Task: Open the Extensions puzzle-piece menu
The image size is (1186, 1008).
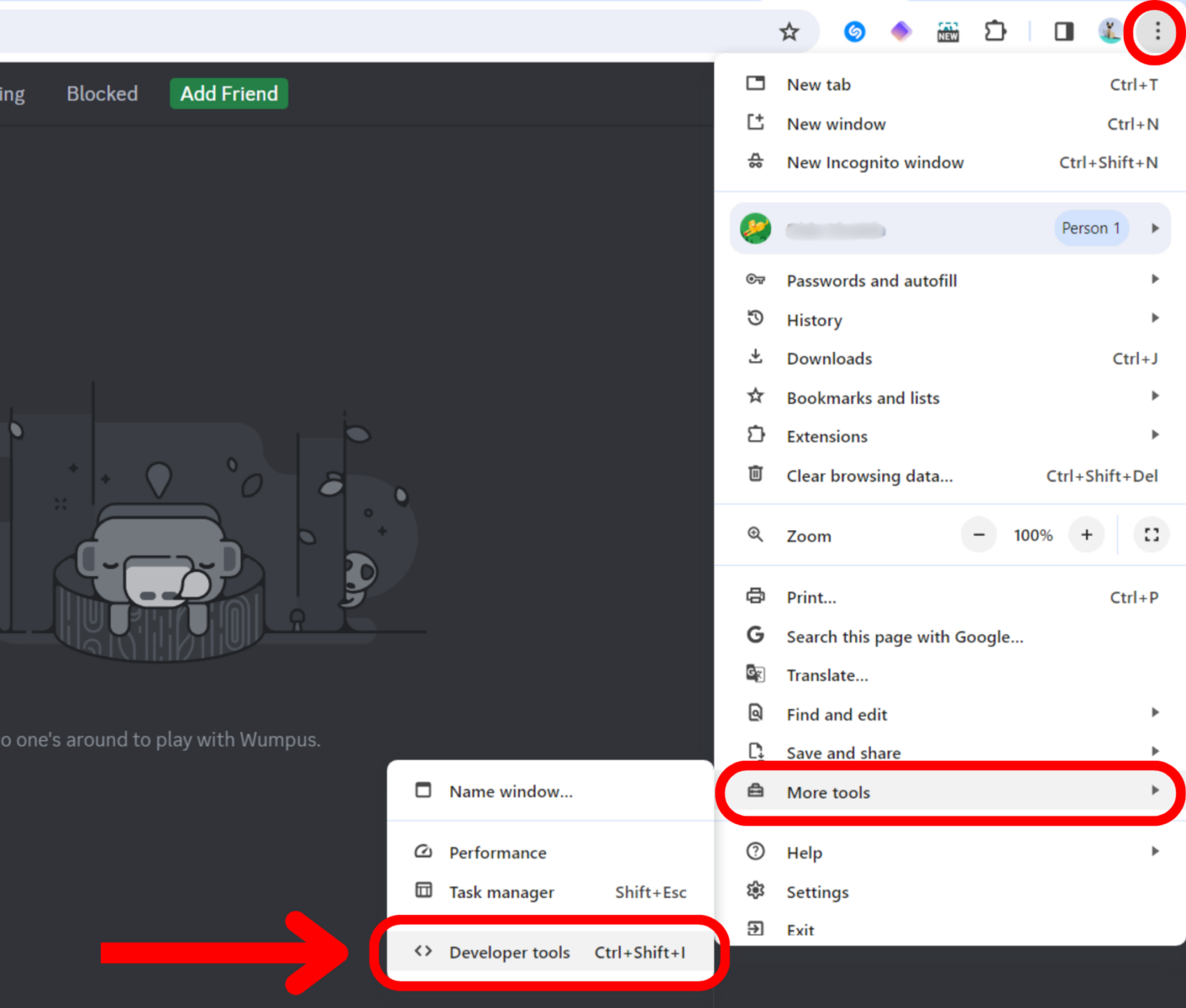Action: point(996,31)
